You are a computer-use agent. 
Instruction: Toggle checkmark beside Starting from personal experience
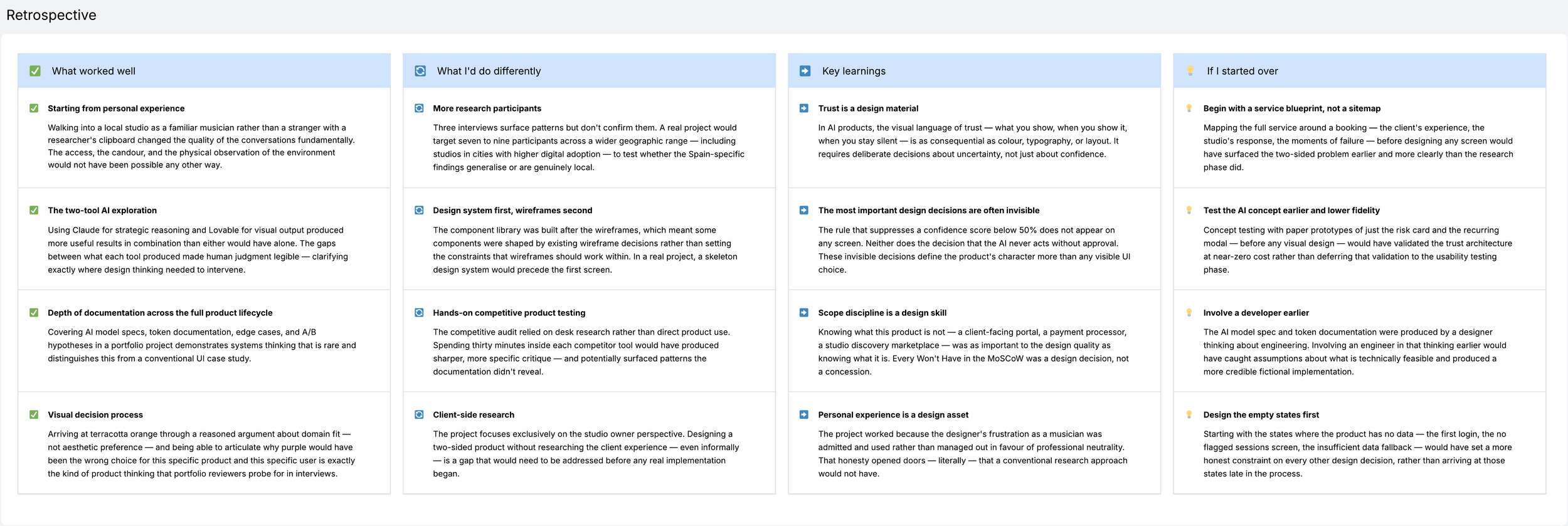coord(34,108)
